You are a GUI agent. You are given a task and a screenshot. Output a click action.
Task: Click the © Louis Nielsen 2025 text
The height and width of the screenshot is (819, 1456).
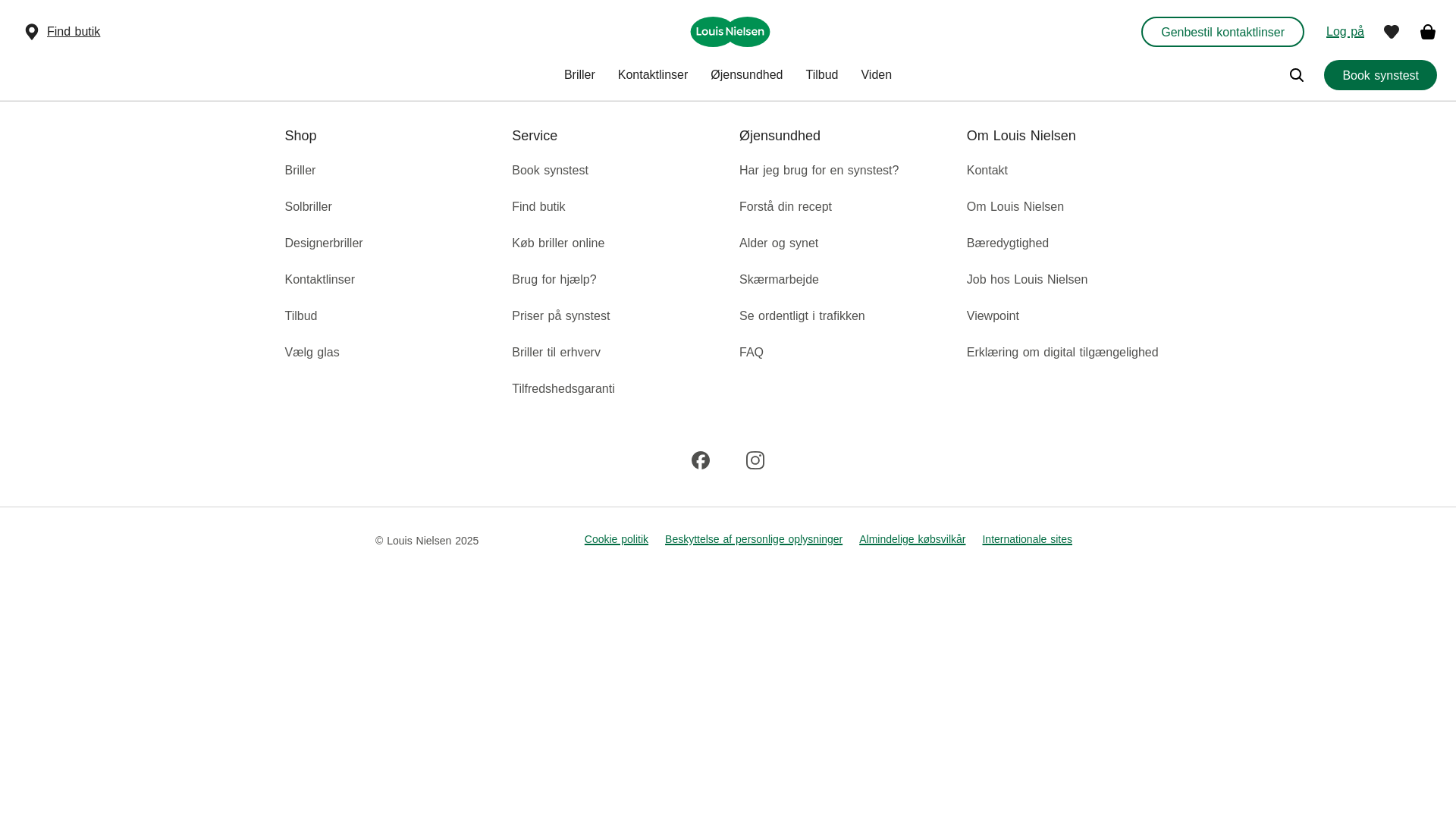coord(426,541)
